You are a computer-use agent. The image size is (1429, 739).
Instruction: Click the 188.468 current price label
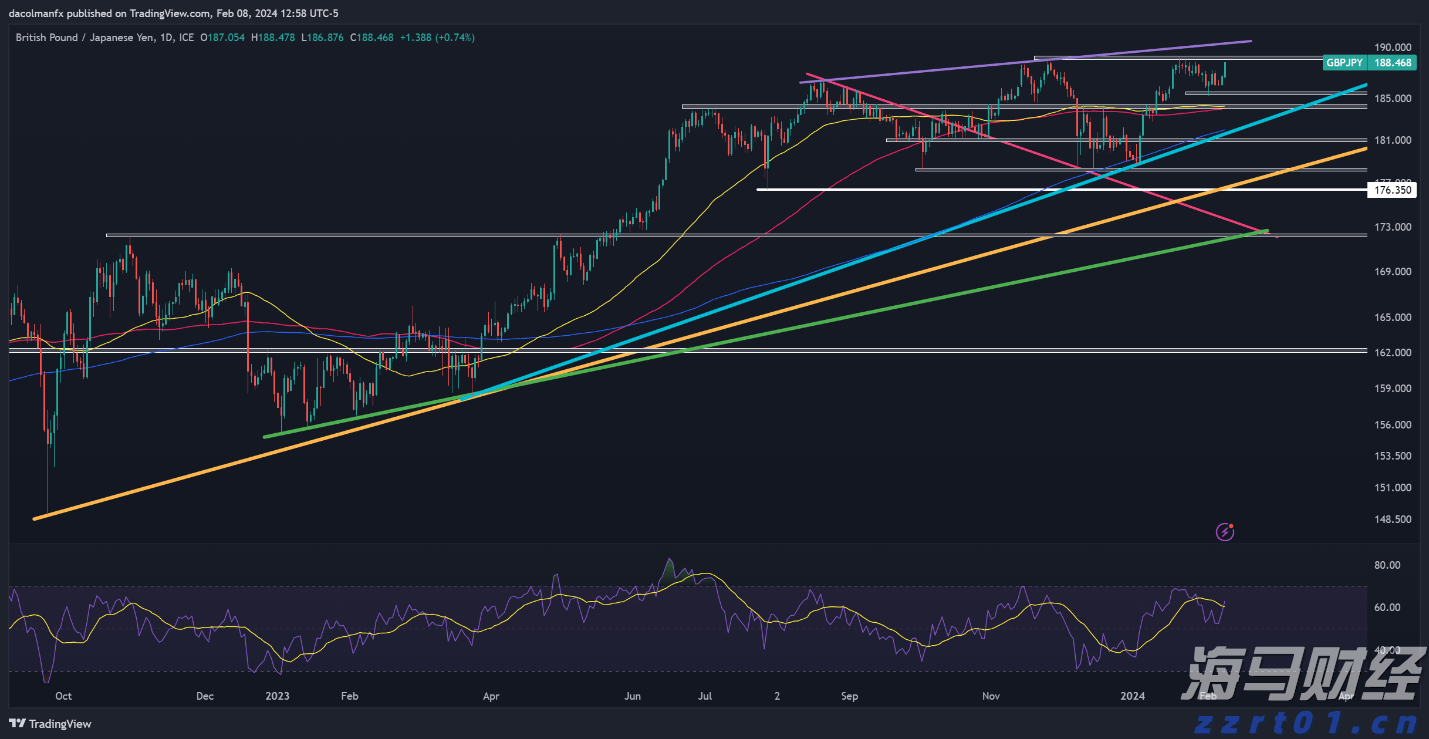[x=1392, y=62]
